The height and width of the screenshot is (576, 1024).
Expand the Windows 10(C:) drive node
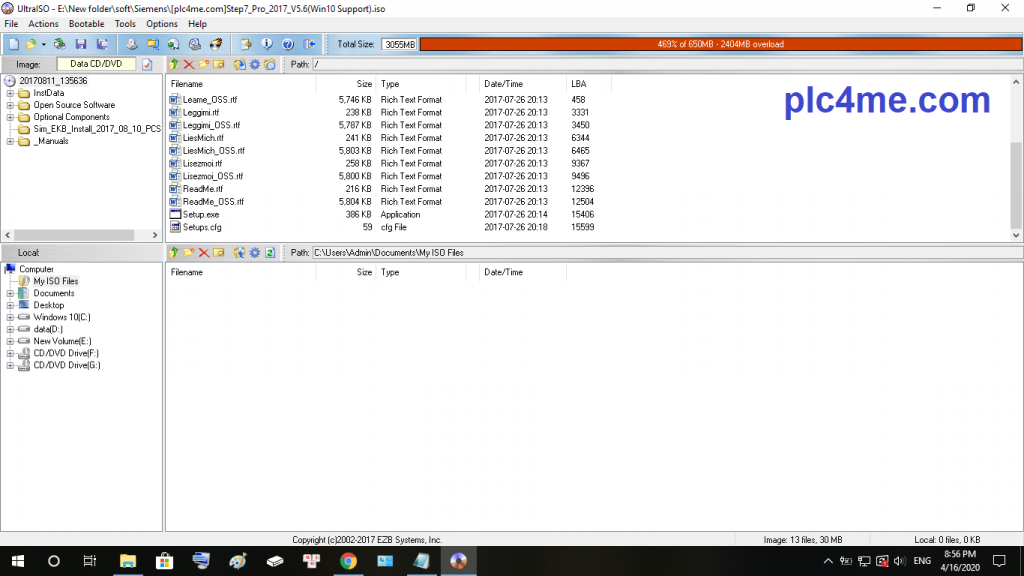(x=10, y=317)
